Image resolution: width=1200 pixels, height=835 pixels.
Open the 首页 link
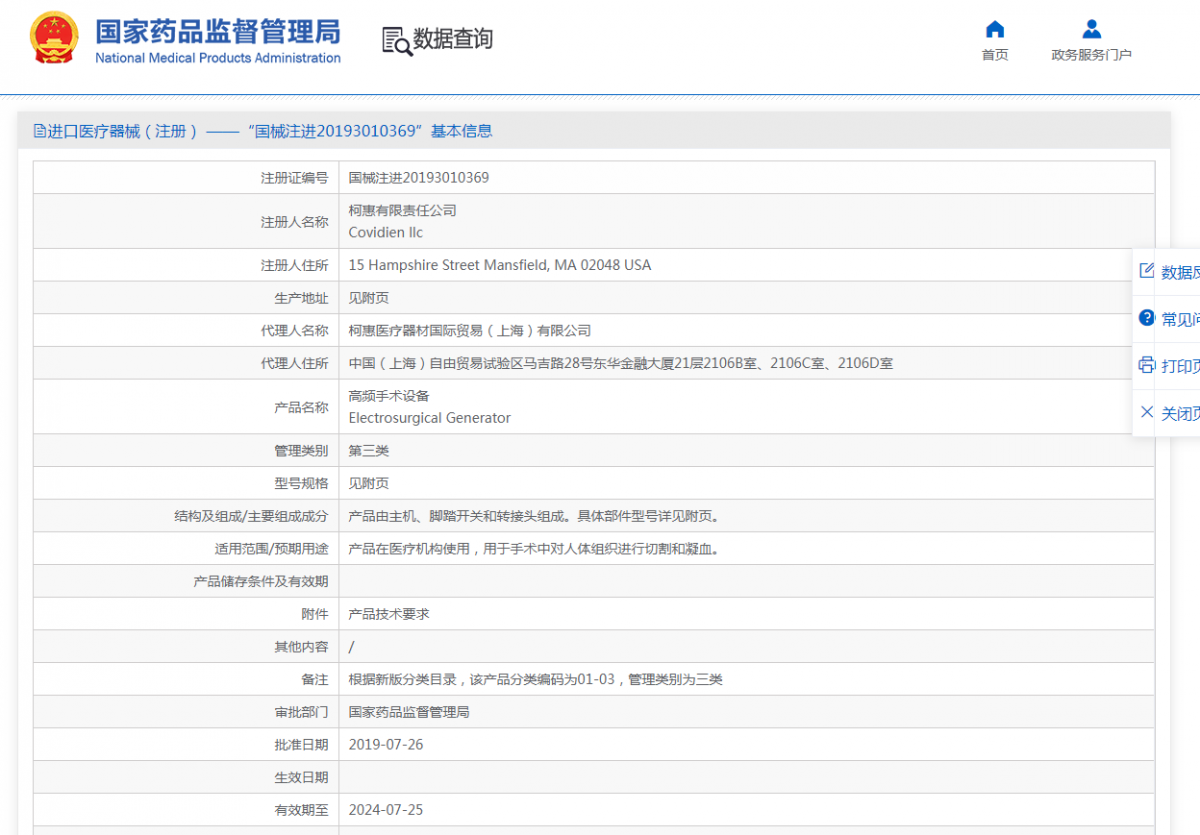point(995,55)
